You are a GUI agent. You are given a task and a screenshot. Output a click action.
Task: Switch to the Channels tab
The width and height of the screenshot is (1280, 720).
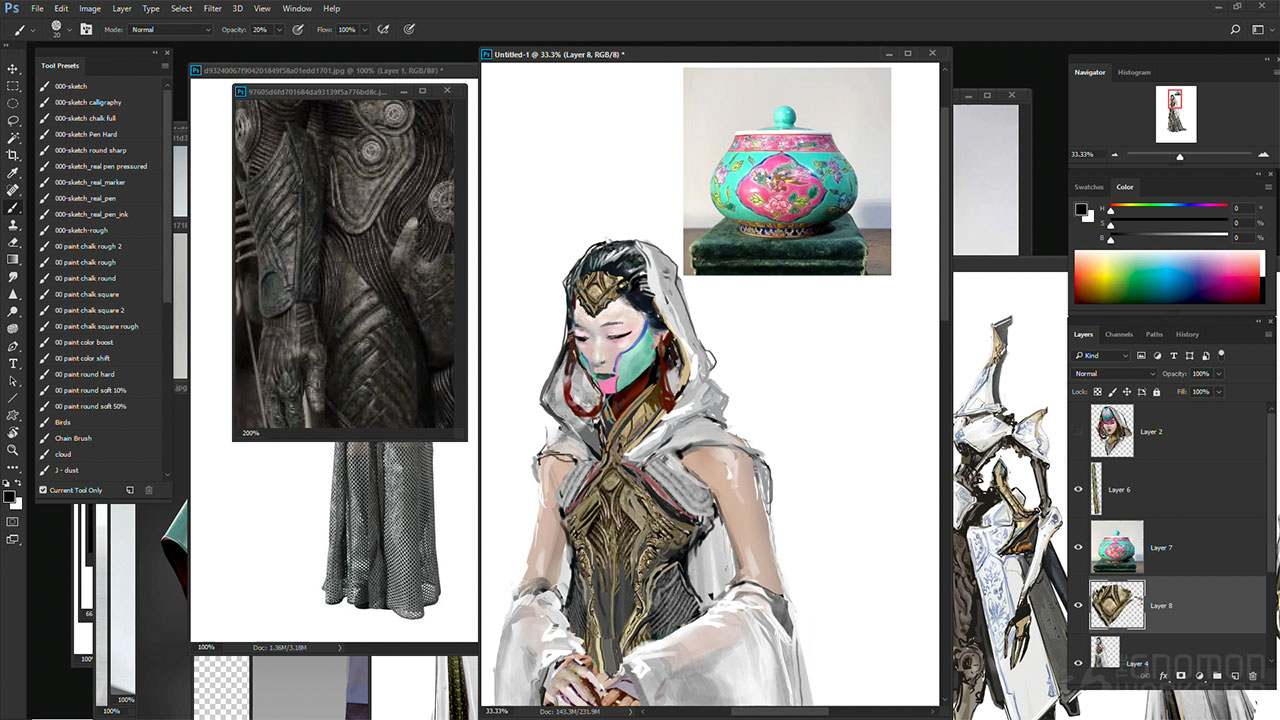pos(1118,334)
